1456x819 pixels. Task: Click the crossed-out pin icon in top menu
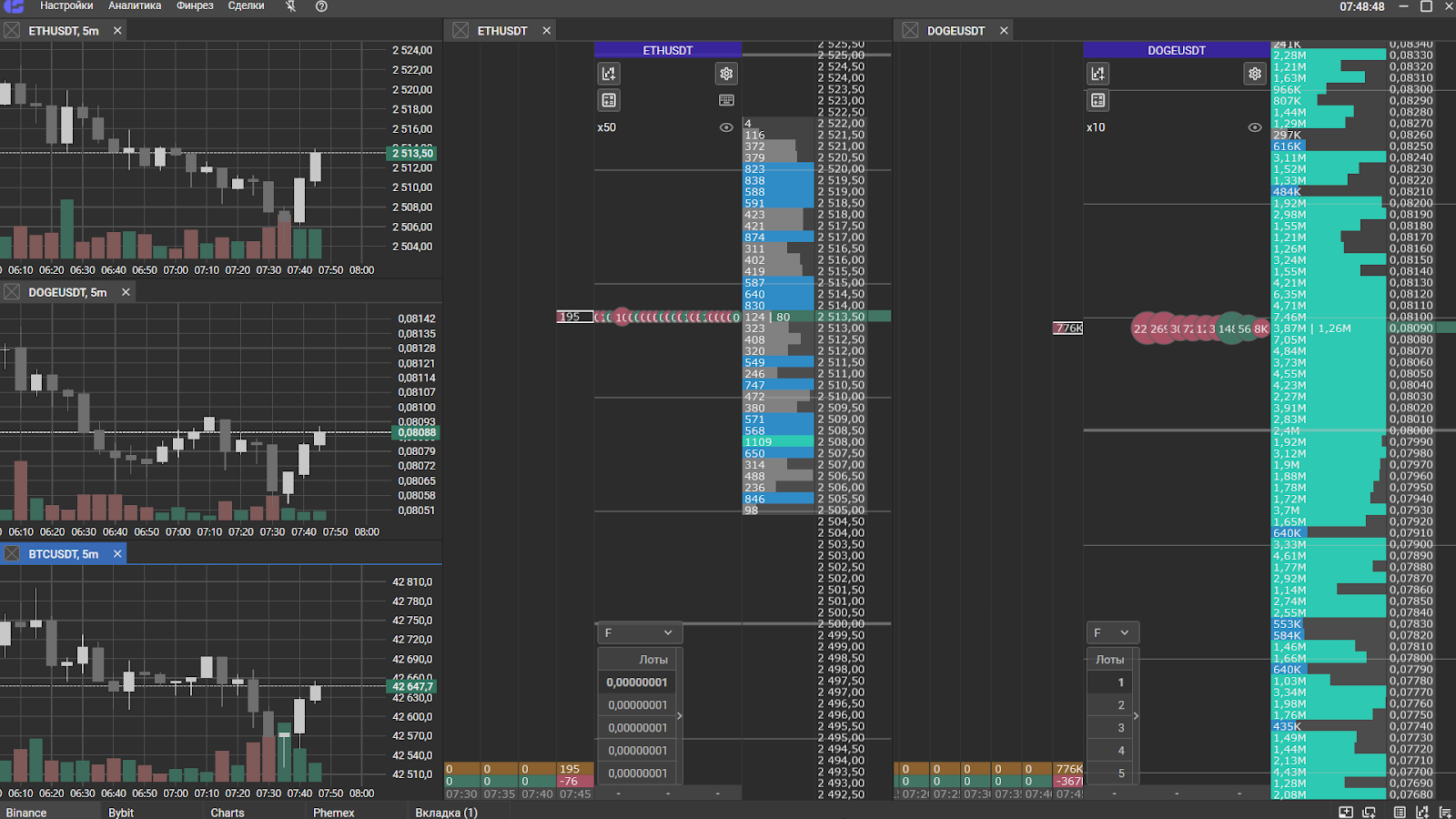tap(290, 6)
